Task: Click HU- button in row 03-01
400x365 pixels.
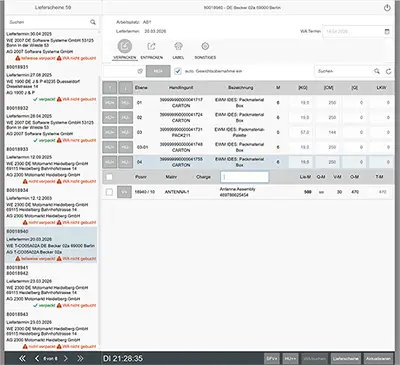Action: [x=125, y=147]
